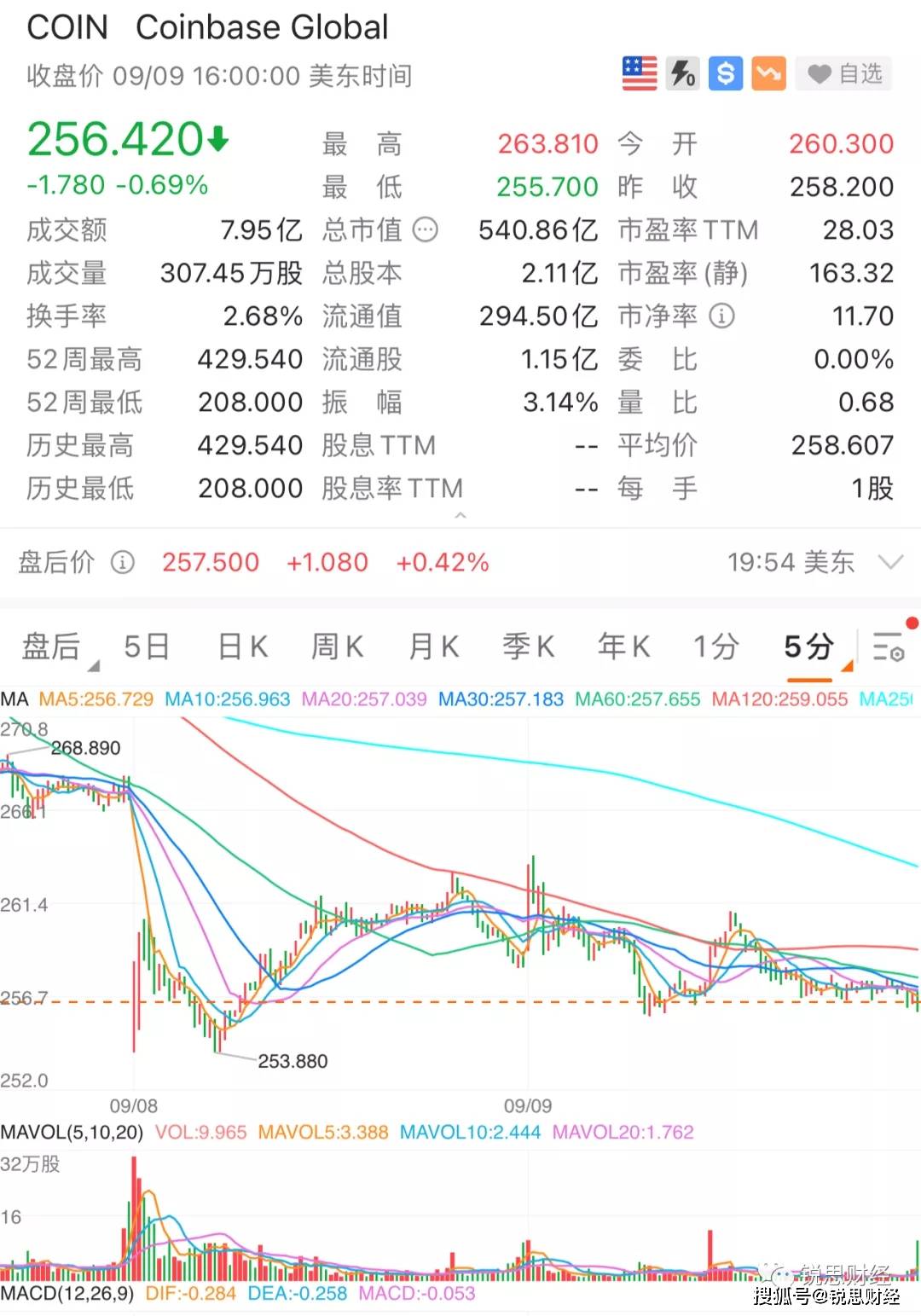Tap the DEA:-0.258 value
This screenshot has width=921, height=1316.
click(298, 1294)
